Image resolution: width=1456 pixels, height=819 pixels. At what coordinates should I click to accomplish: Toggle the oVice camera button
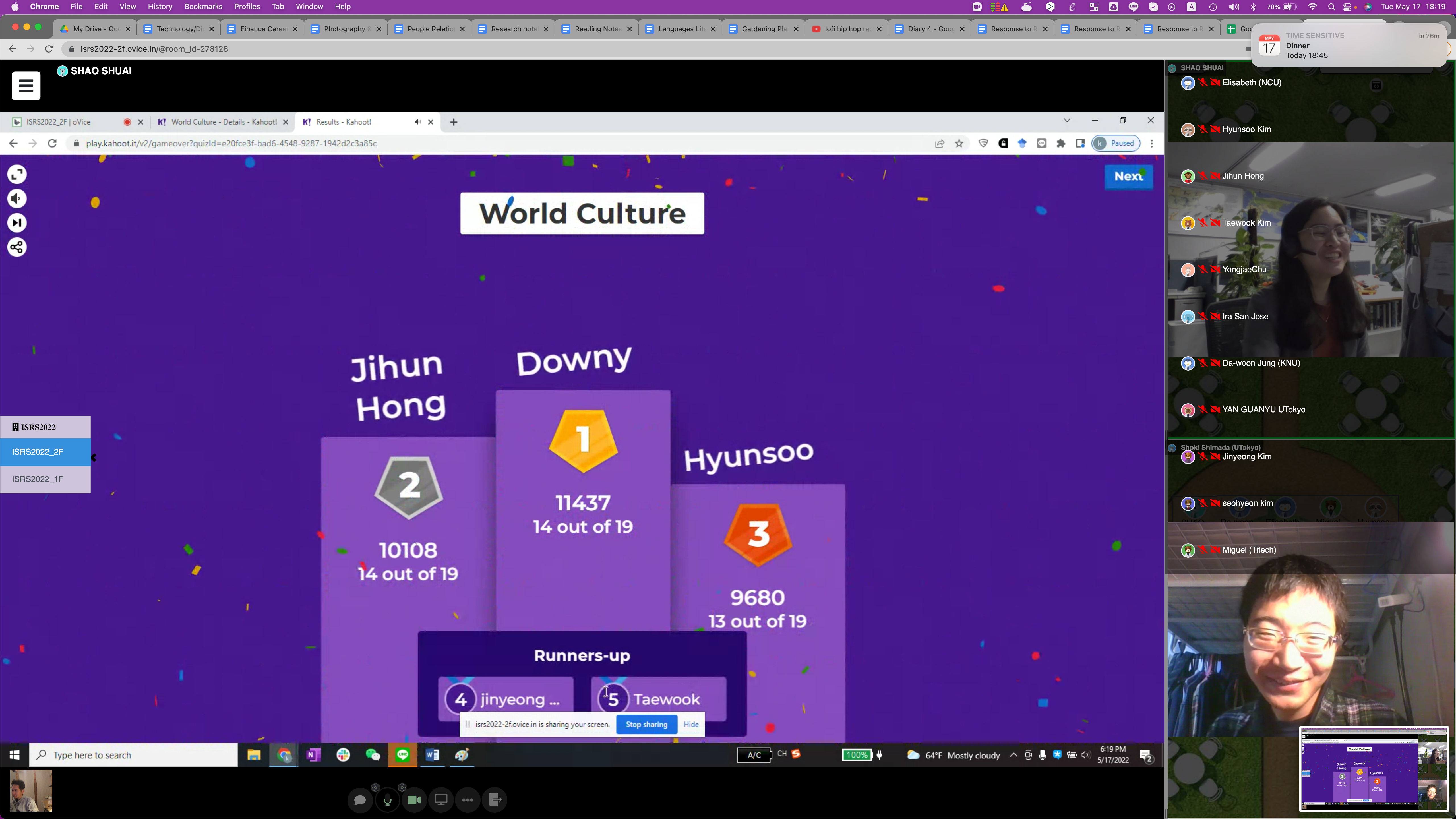(414, 800)
